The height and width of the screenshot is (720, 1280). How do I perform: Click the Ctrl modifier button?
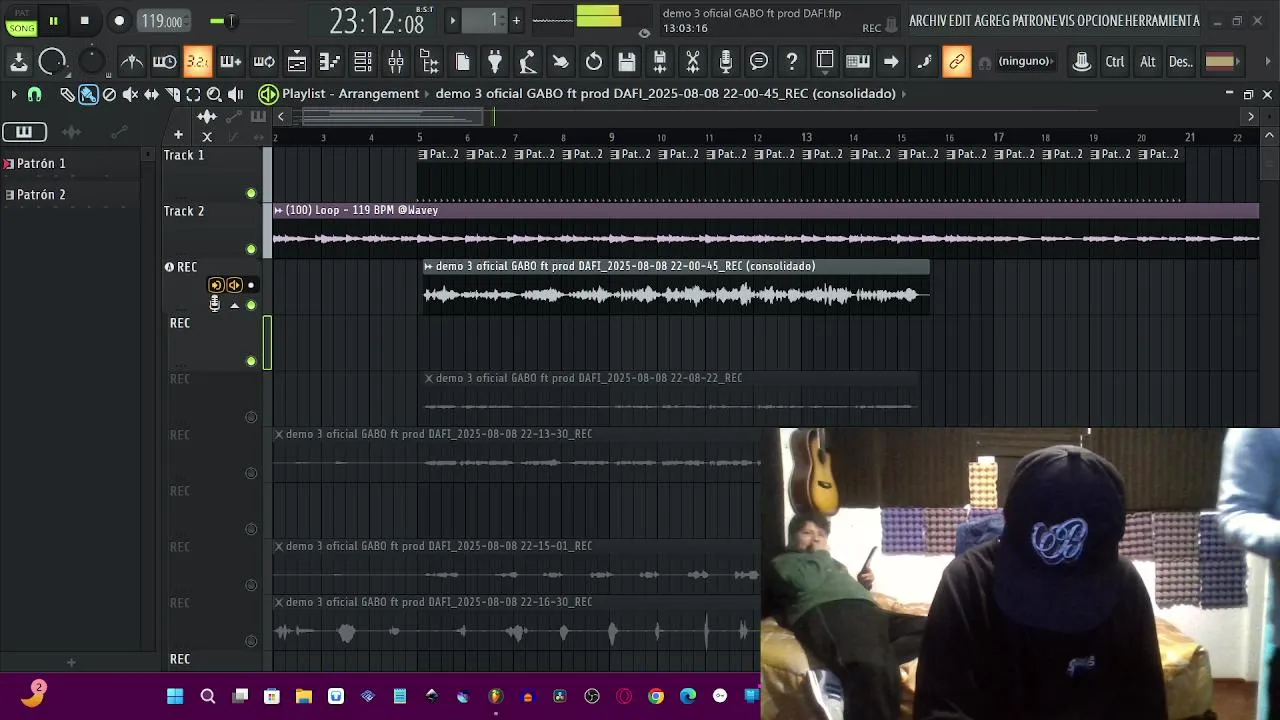[x=1115, y=62]
